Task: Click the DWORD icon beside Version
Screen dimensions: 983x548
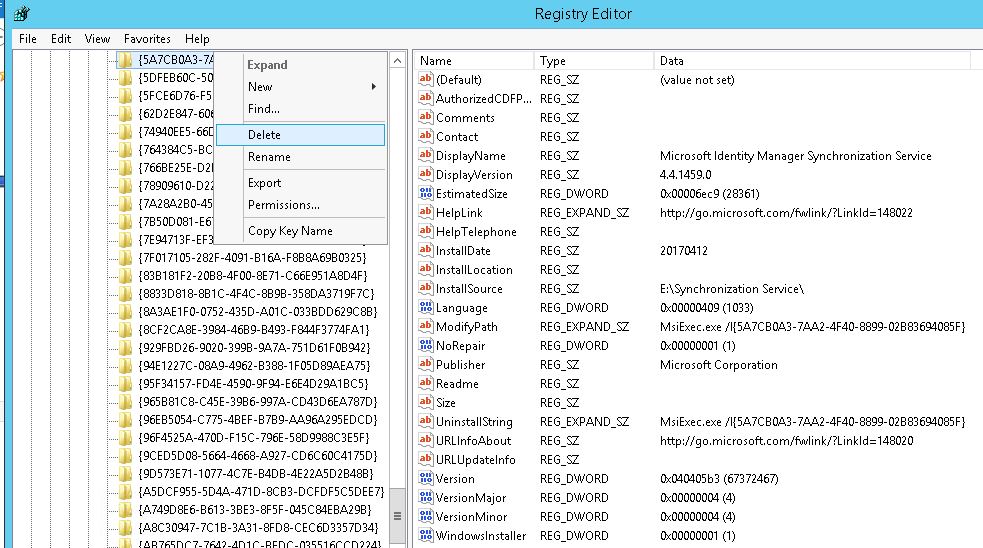Action: coord(426,478)
